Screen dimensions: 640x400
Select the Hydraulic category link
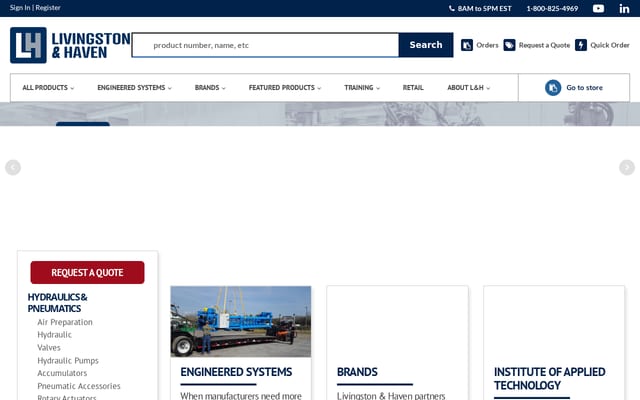pyautogui.click(x=54, y=335)
